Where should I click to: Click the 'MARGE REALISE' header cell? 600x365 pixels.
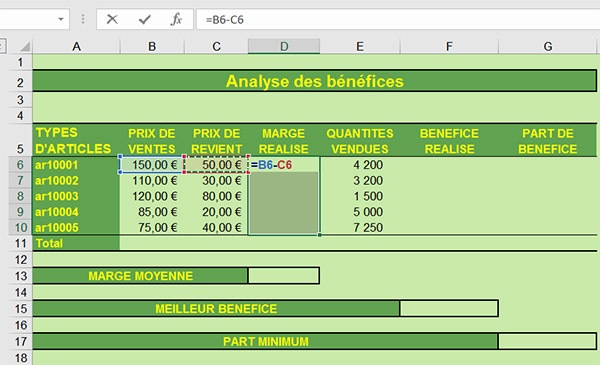(x=284, y=140)
